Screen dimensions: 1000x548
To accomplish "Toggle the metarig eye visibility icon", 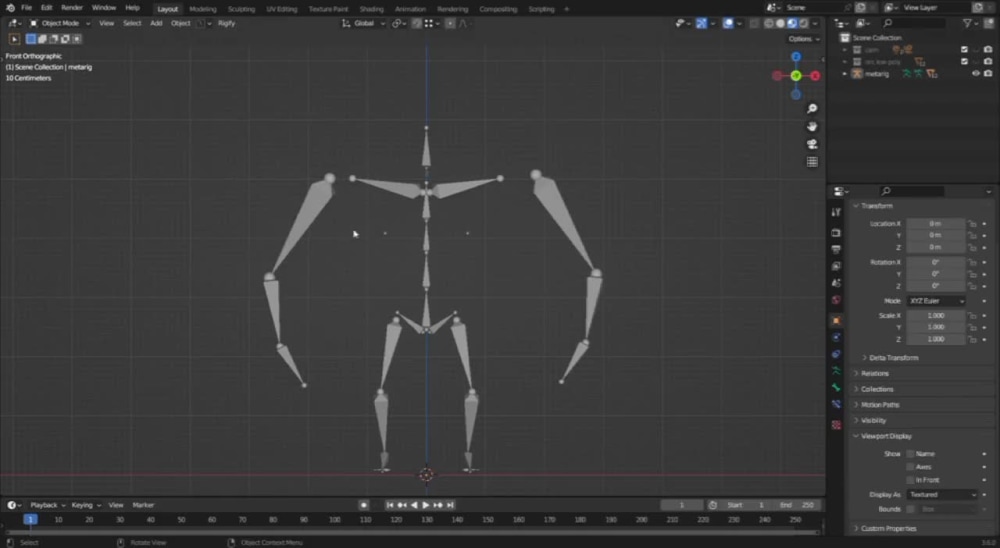I will (x=976, y=73).
